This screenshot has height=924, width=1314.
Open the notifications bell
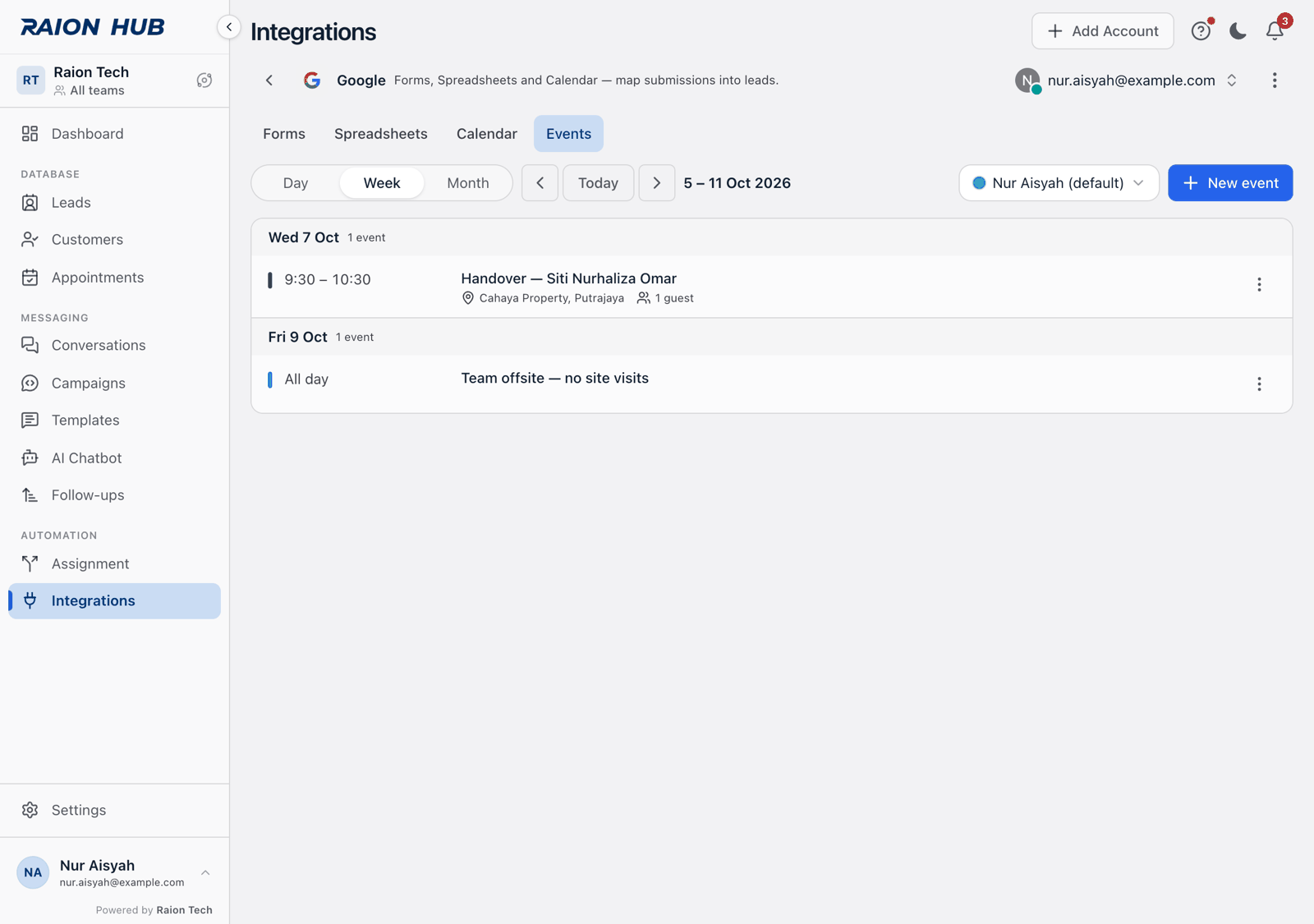(1275, 31)
